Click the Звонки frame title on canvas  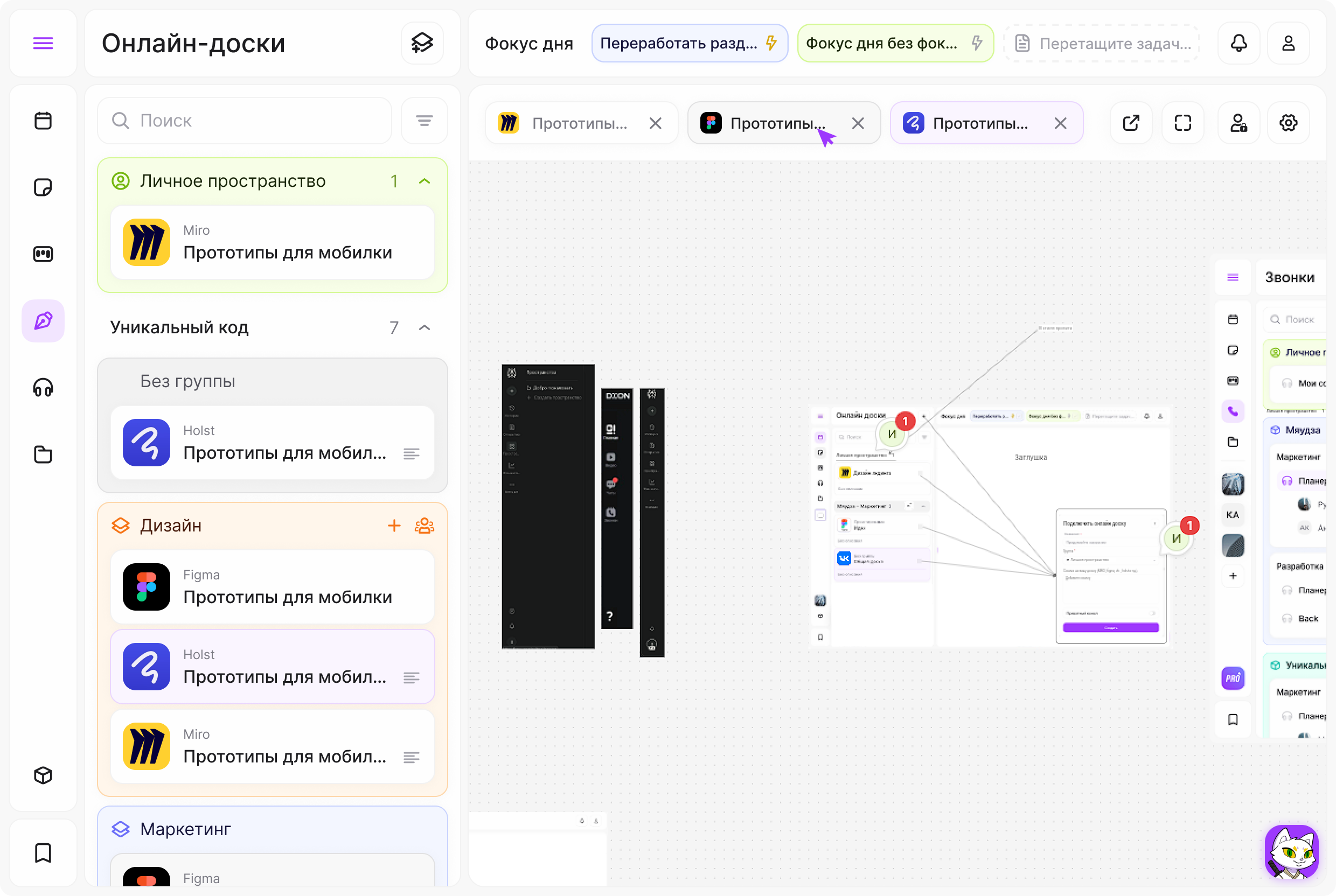click(x=1290, y=278)
